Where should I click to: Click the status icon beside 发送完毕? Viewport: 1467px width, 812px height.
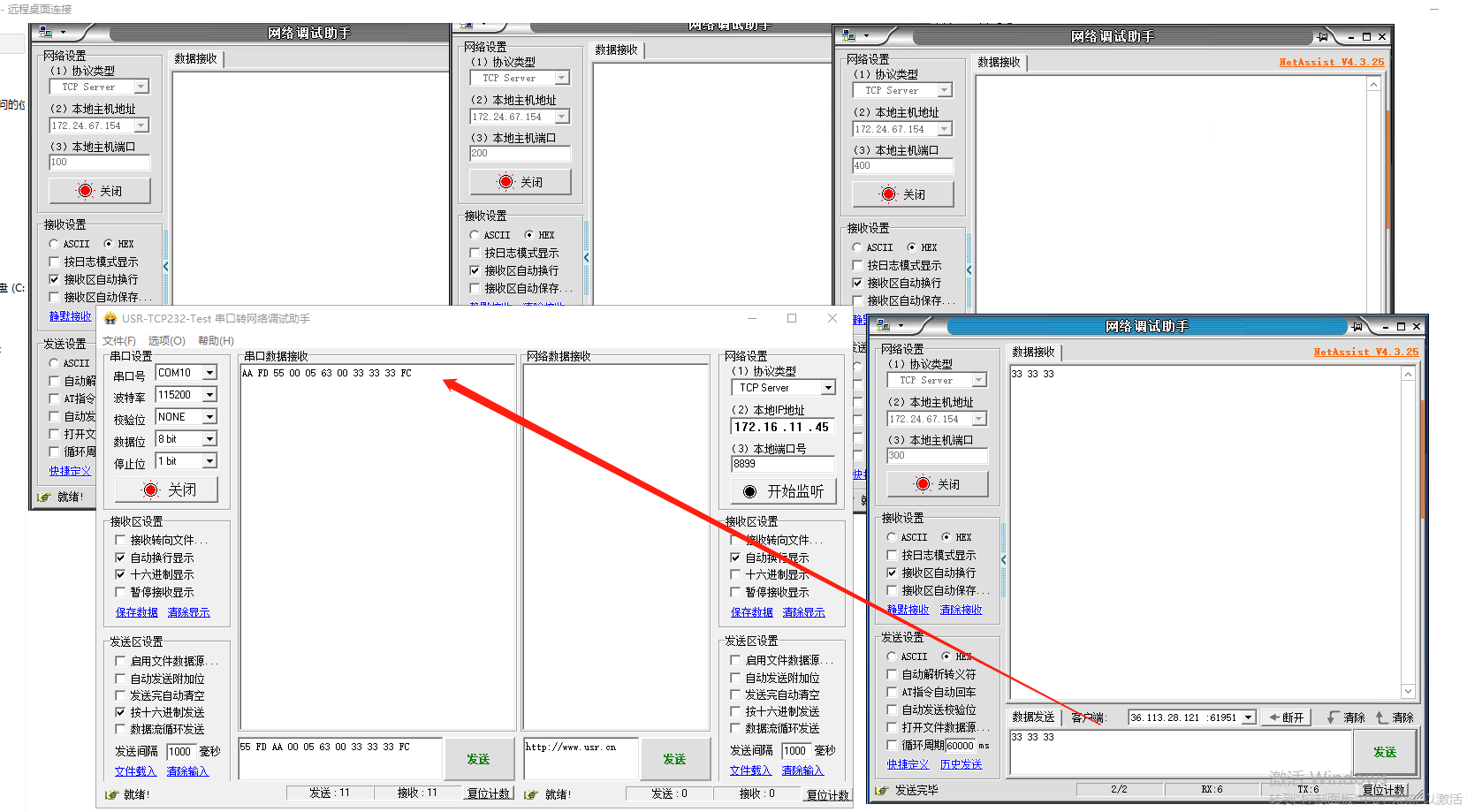pos(882,791)
